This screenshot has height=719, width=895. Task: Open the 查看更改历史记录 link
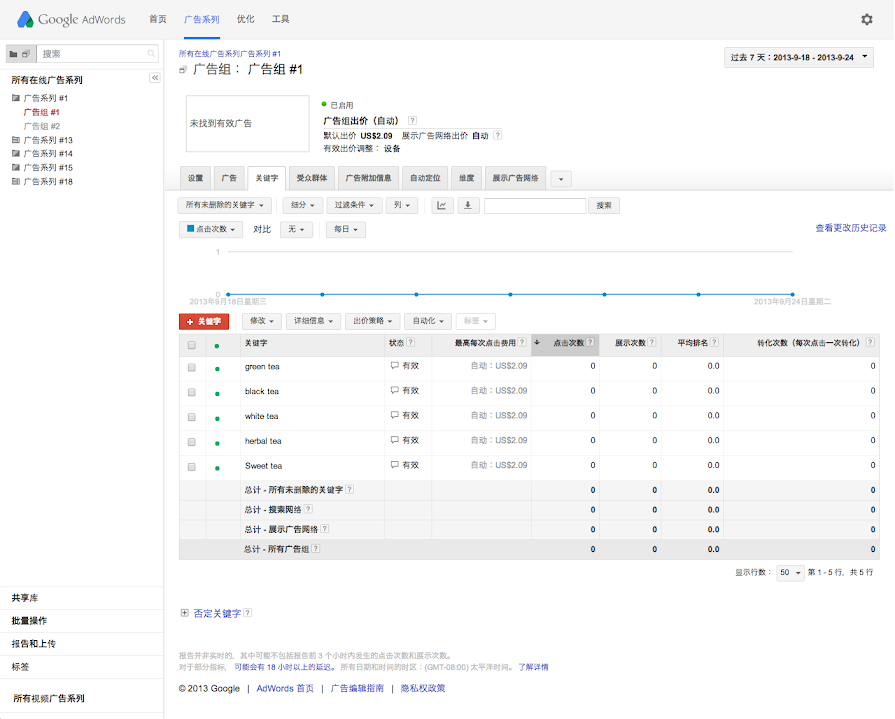point(850,228)
